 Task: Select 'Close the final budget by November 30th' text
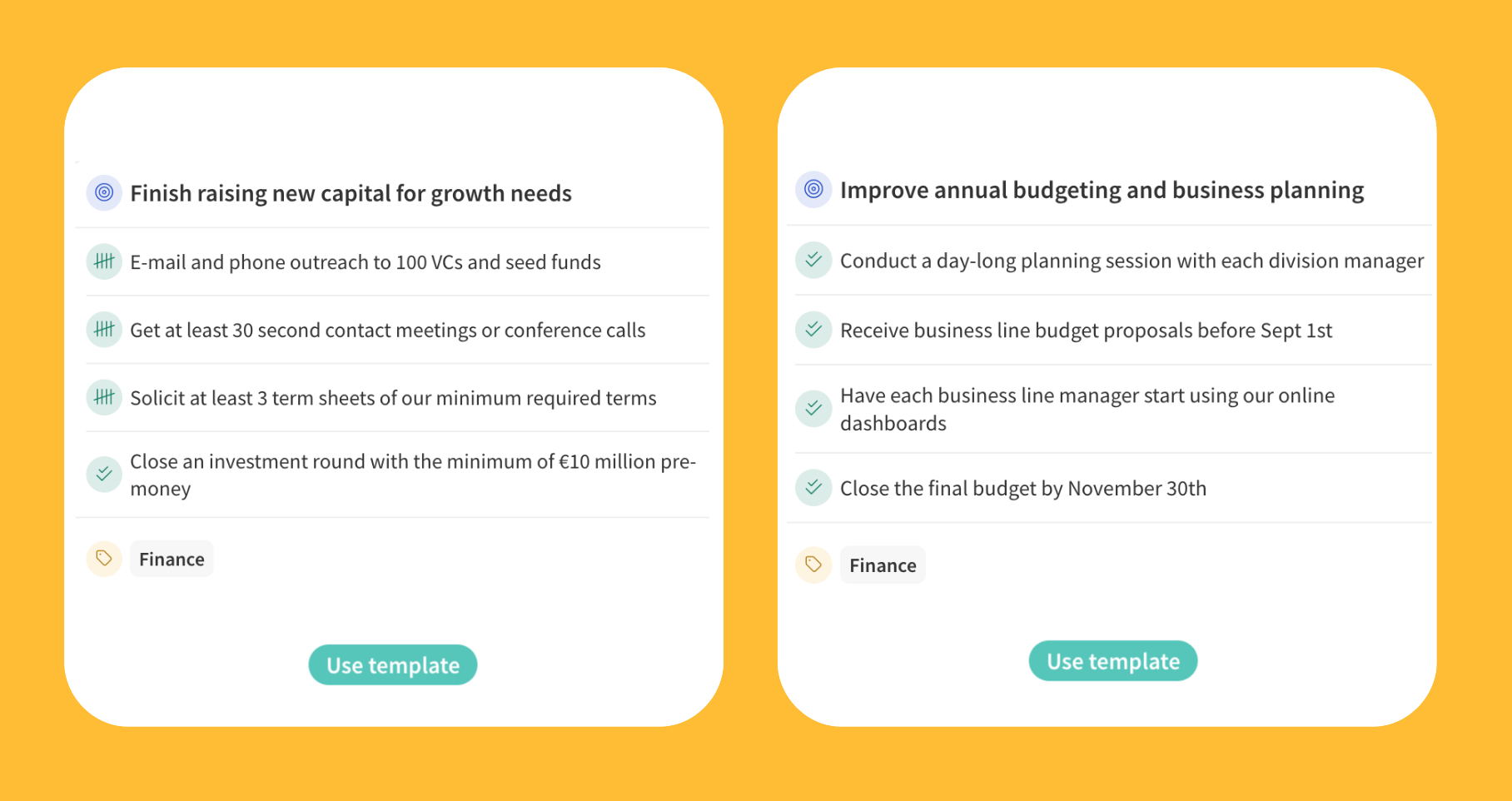coord(1022,488)
